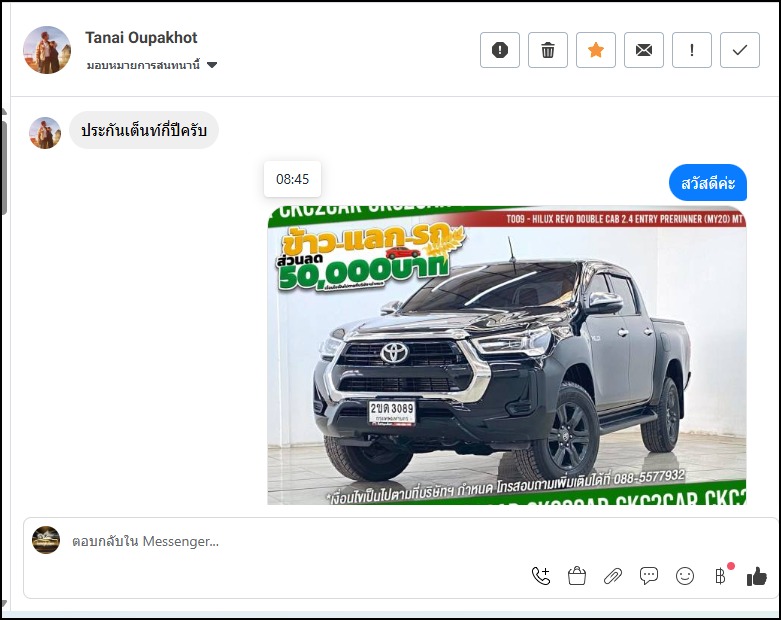Mark conversation as spam with the exclamation octagon icon

click(500, 50)
